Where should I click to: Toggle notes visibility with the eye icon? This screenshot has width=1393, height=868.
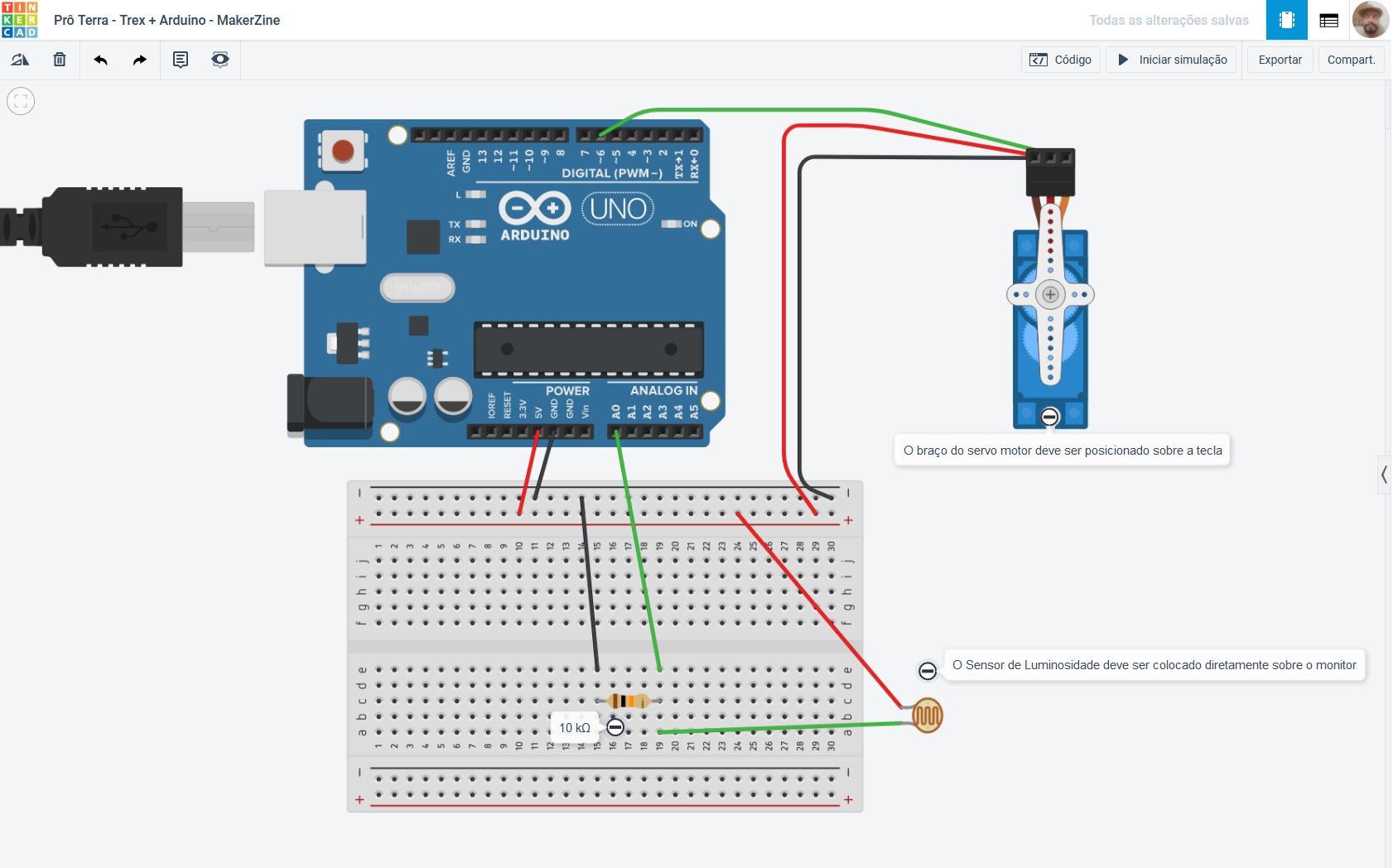pyautogui.click(x=220, y=60)
